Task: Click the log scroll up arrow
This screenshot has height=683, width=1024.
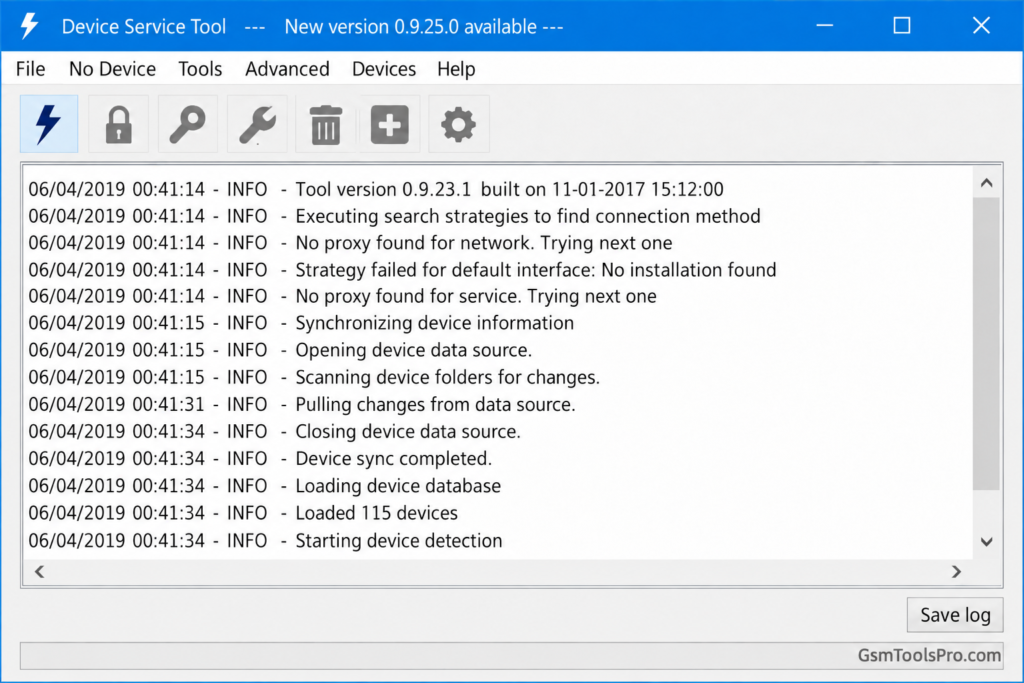Action: pyautogui.click(x=987, y=183)
